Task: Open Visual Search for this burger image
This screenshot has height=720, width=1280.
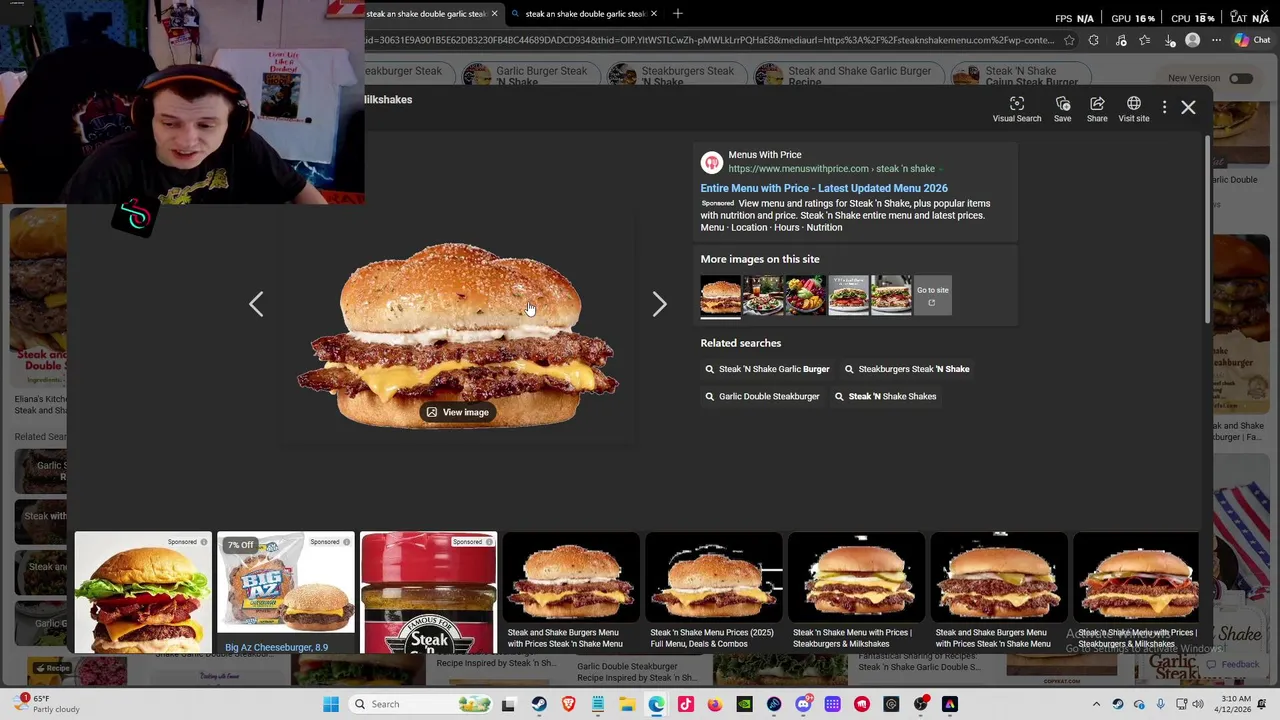Action: point(1016,109)
